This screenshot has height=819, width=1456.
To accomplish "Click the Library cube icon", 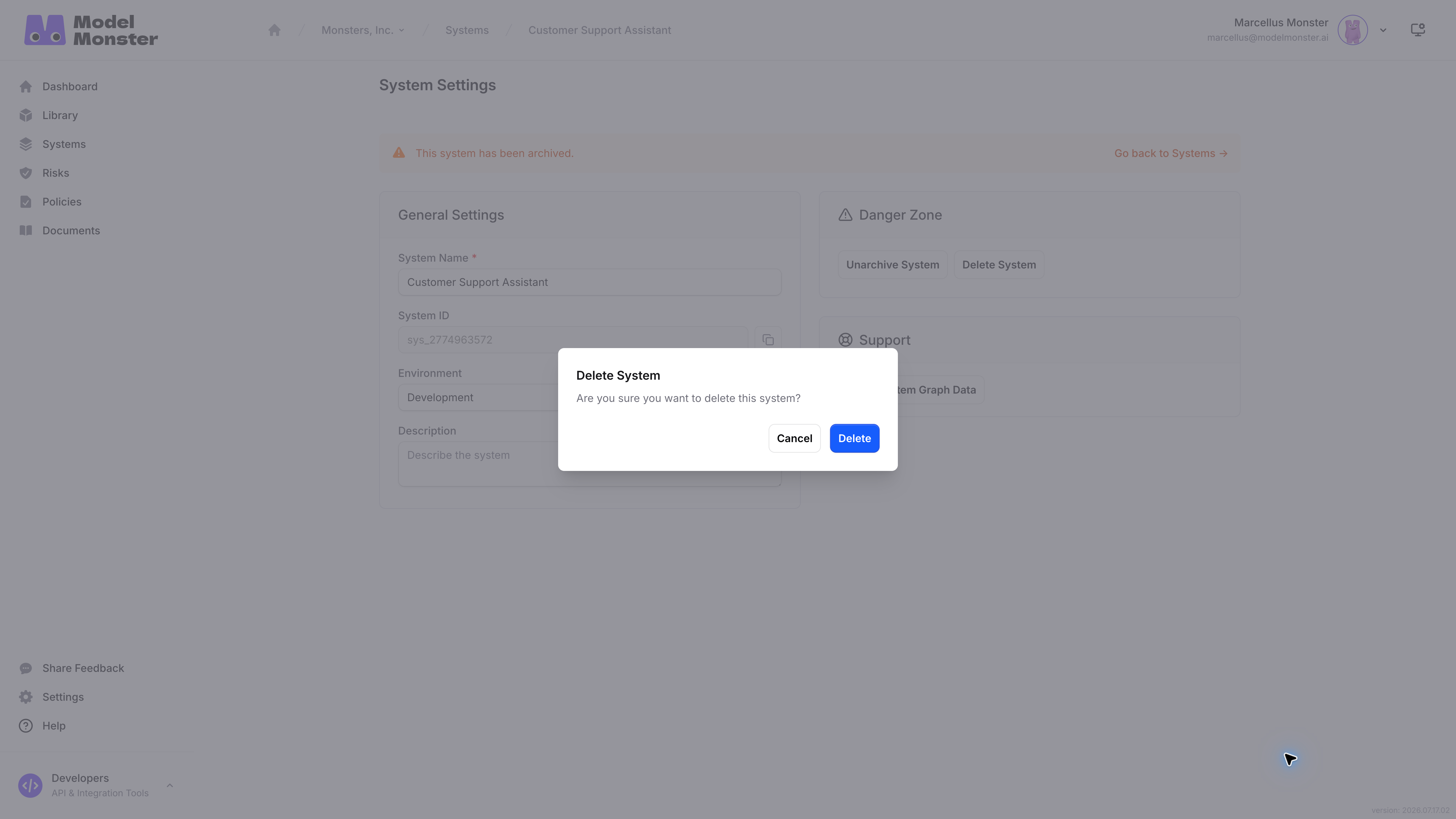I will pos(26,115).
